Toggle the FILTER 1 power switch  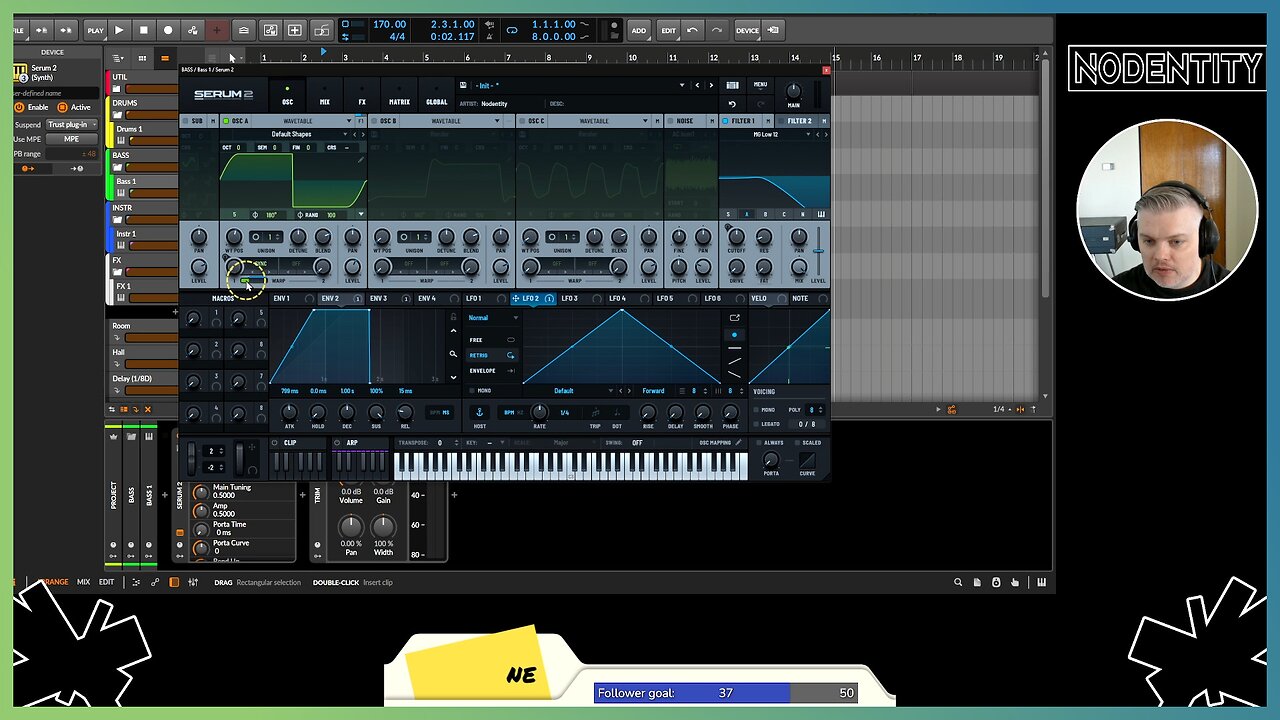tap(725, 121)
